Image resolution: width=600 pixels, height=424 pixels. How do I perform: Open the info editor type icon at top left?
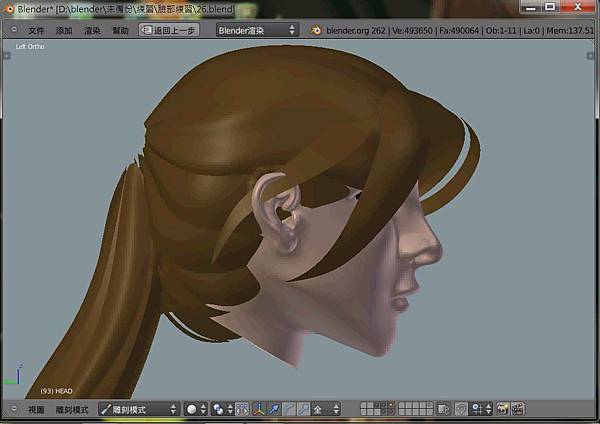click(x=12, y=30)
